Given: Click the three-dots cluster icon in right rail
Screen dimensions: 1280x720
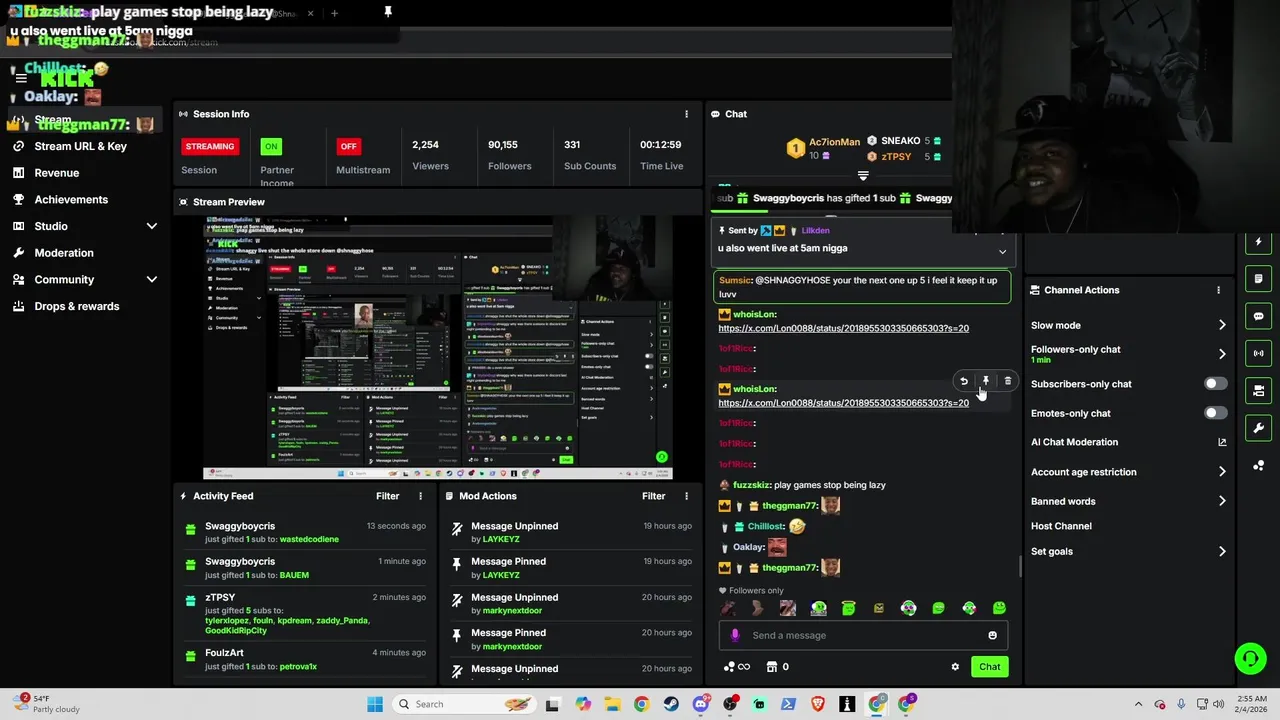Looking at the screenshot, I should pyautogui.click(x=1258, y=465).
